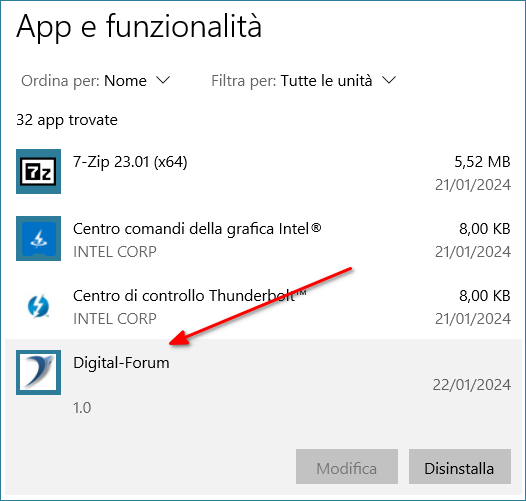Click the 5,52 MB size value
Viewport: 526px width, 501px height.
[482, 162]
